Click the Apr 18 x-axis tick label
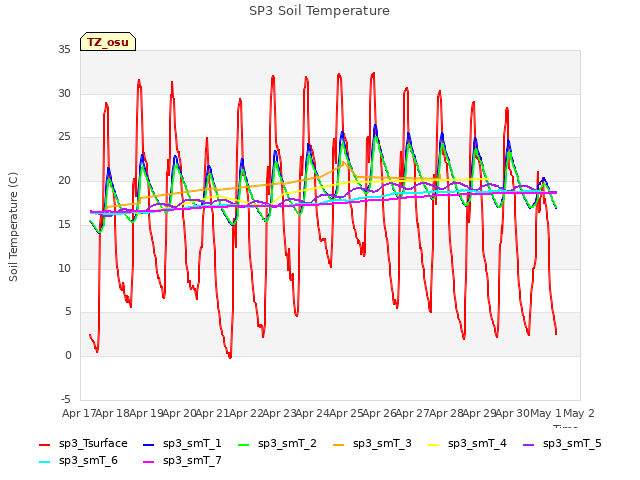Image resolution: width=640 pixels, height=480 pixels. click(x=113, y=413)
